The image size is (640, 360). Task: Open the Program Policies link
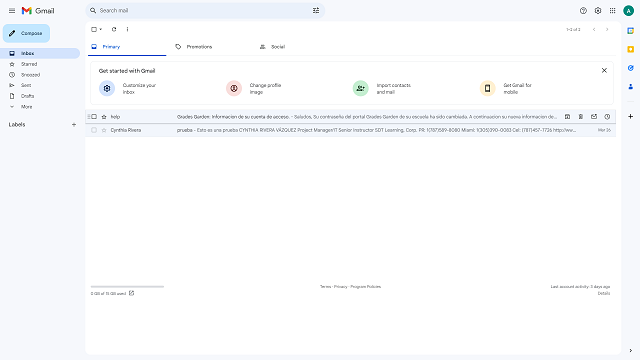(366, 287)
